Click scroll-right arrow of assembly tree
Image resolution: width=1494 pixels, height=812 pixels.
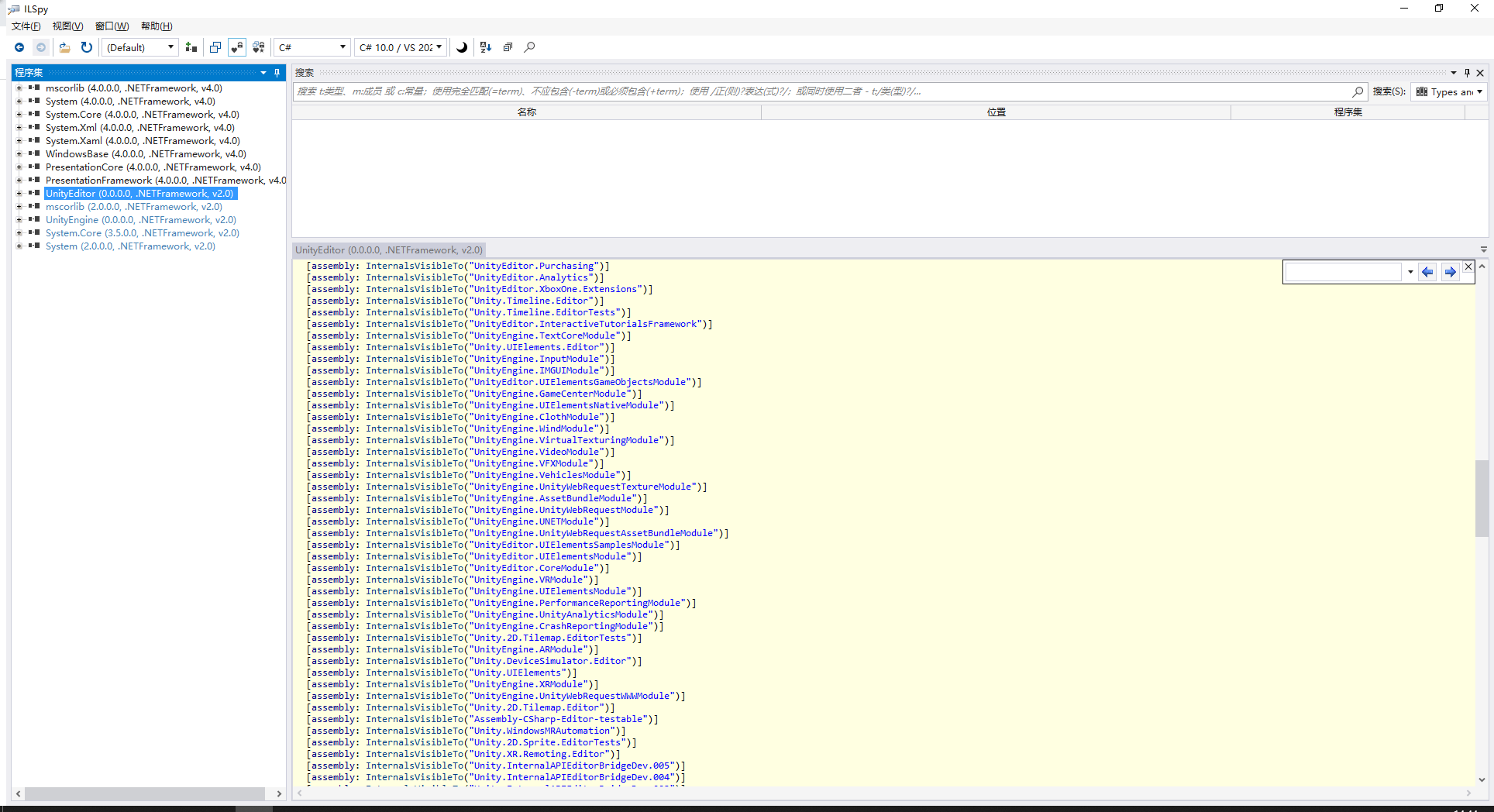click(x=279, y=794)
